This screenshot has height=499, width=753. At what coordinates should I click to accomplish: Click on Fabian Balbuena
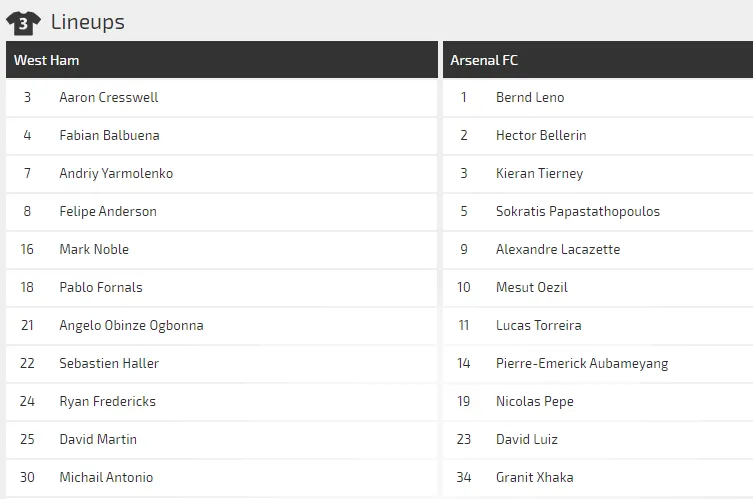point(109,135)
